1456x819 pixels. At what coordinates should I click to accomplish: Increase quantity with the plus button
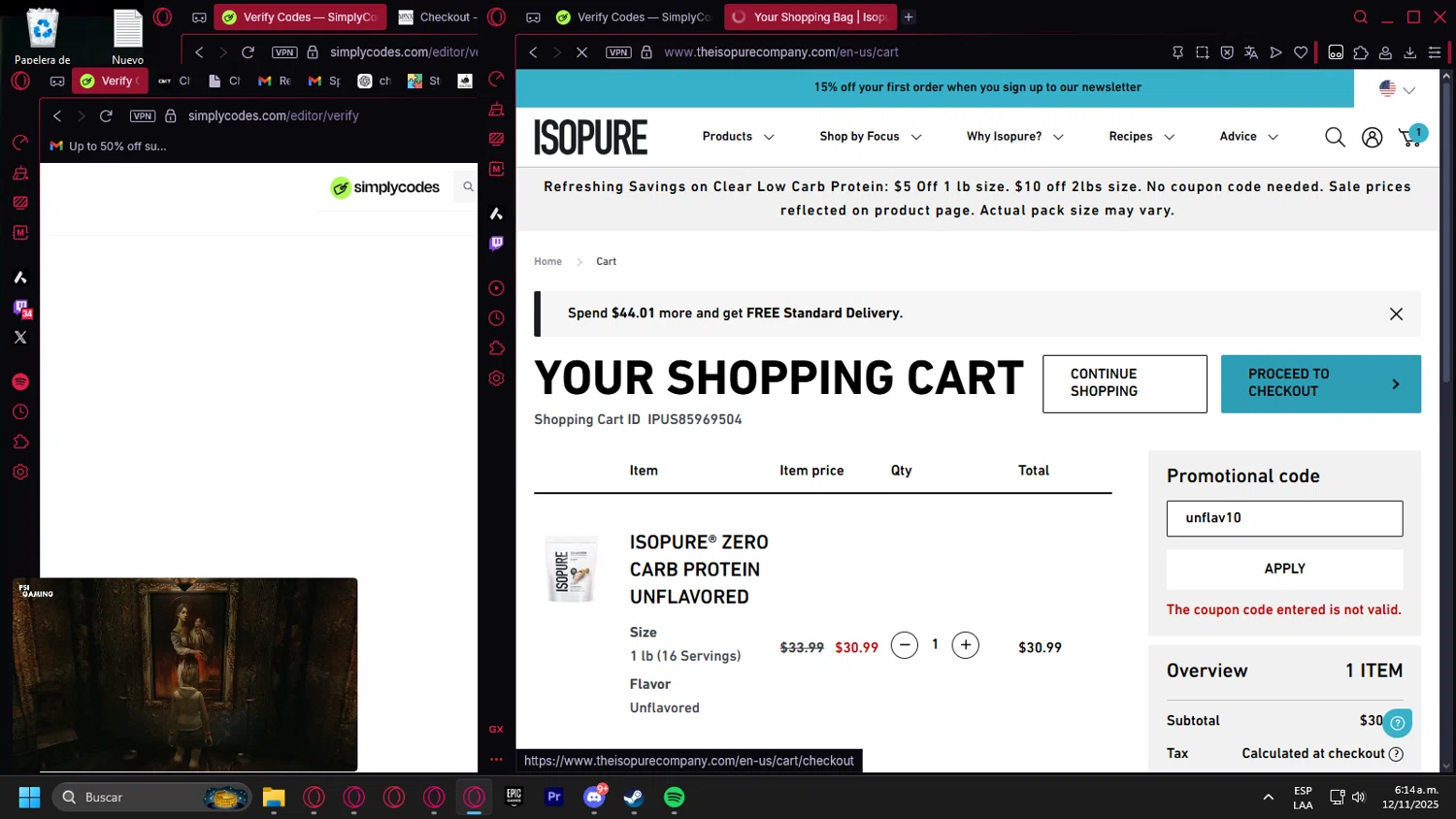point(965,645)
